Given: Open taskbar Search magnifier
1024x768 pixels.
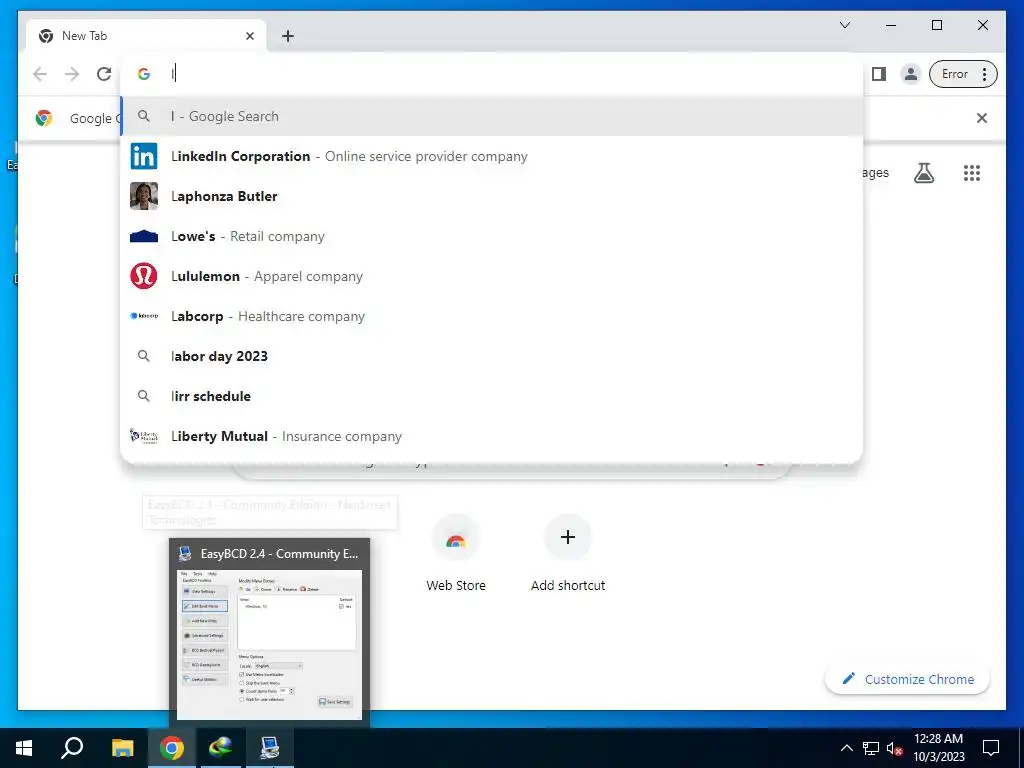Looking at the screenshot, I should [72, 748].
